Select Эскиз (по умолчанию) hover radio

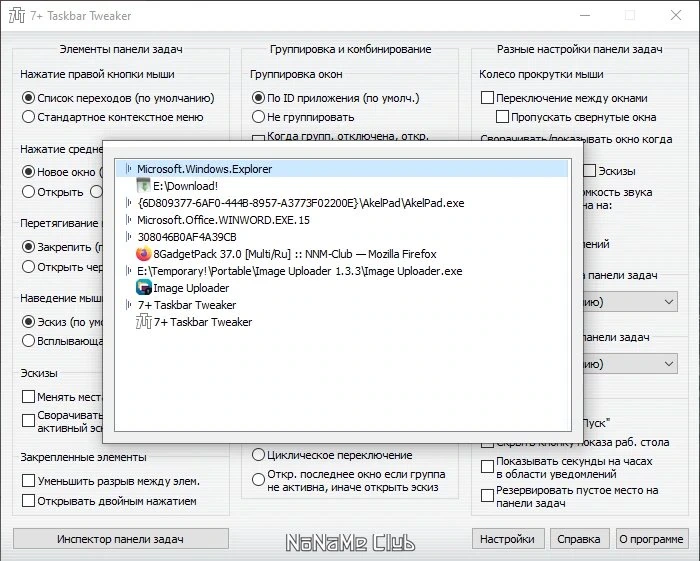[28, 321]
